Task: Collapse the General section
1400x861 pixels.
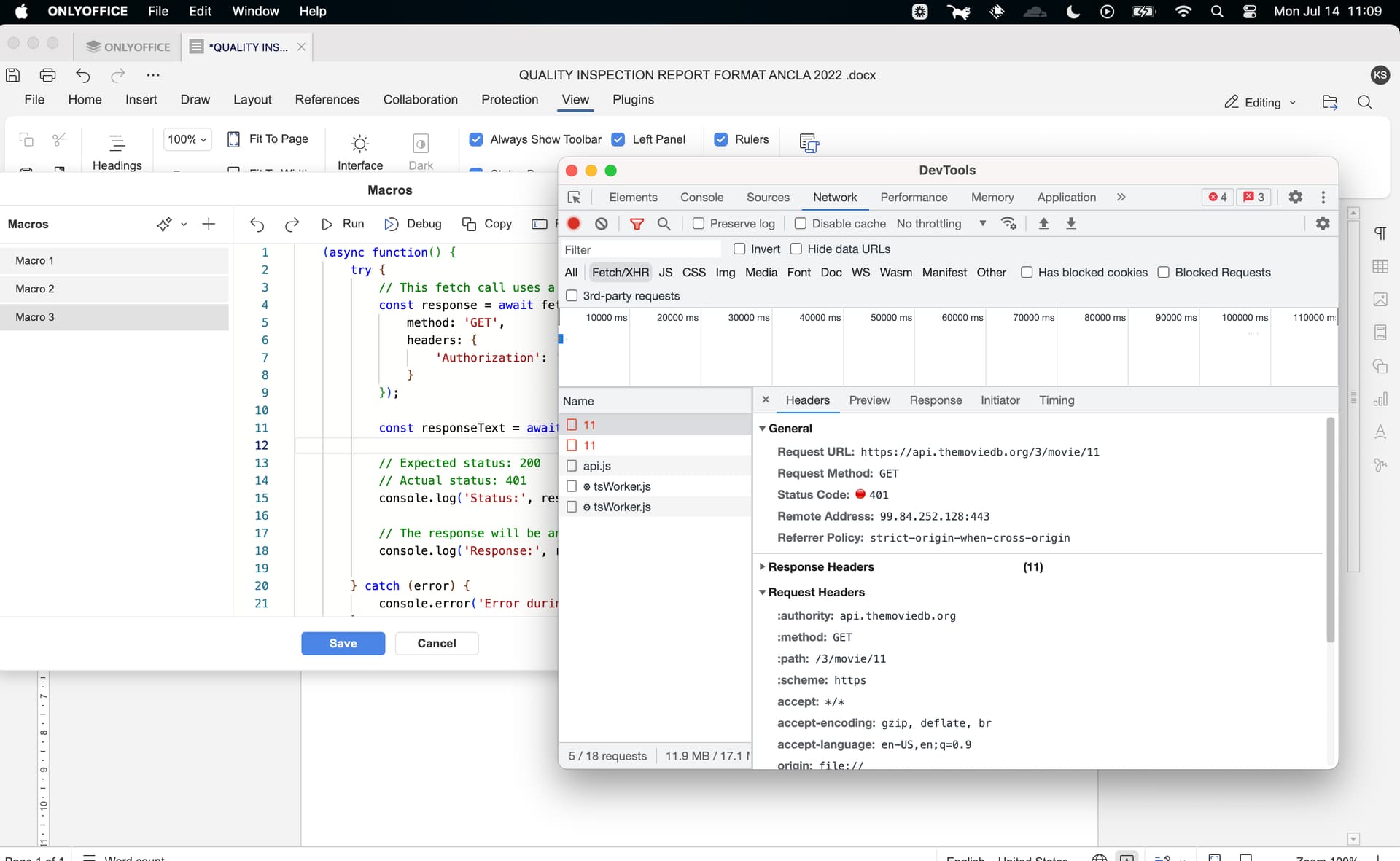Action: (x=763, y=429)
